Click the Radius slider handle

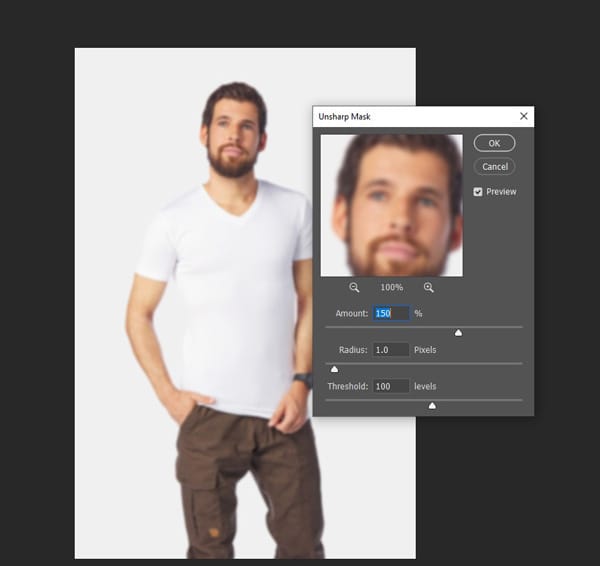(334, 369)
